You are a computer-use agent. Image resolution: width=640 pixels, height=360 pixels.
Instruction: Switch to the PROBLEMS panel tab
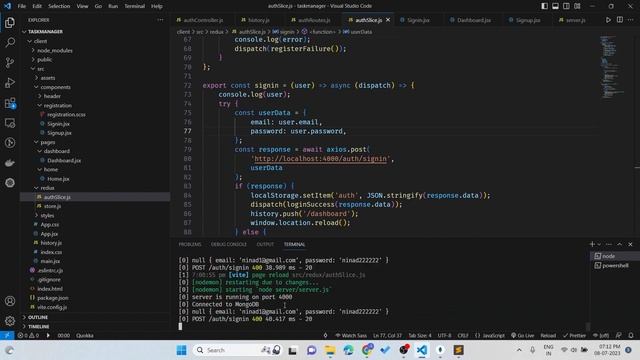pos(190,244)
